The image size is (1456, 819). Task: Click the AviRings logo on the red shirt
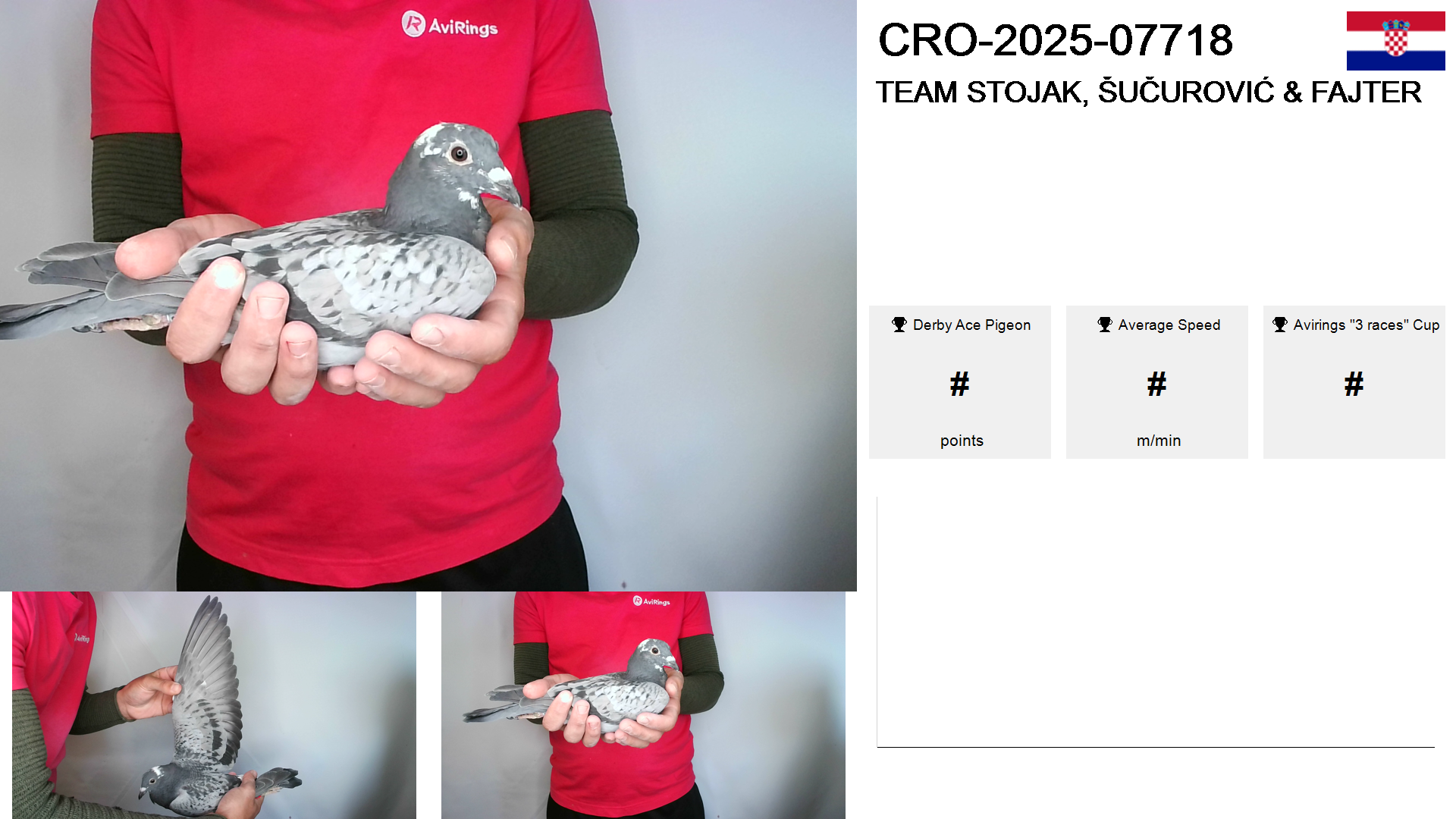[450, 25]
